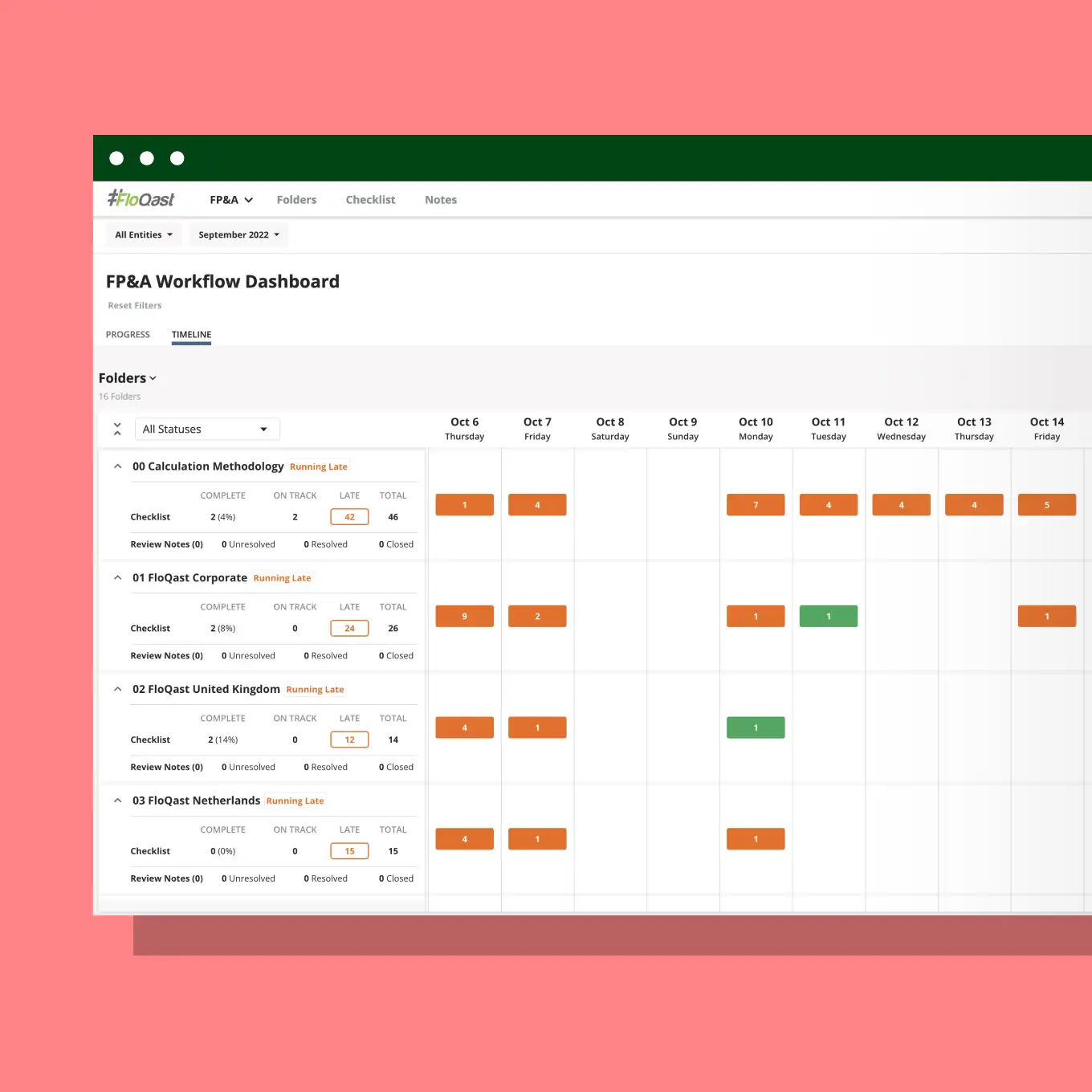The image size is (1092, 1092).
Task: Click Netherlands Oct 7 marker
Action: coord(537,839)
